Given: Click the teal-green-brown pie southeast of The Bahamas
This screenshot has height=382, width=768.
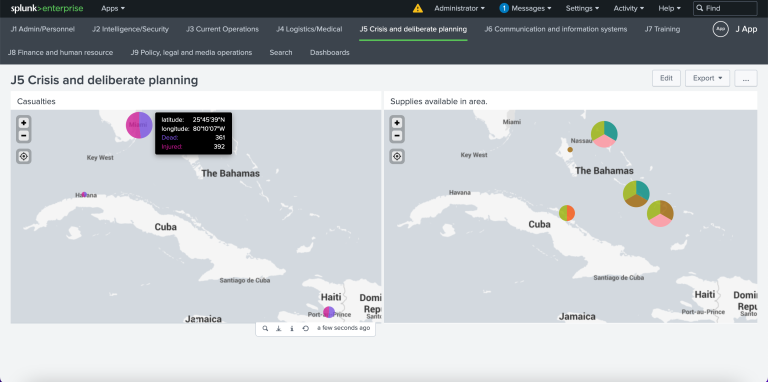Looking at the screenshot, I should [636, 194].
